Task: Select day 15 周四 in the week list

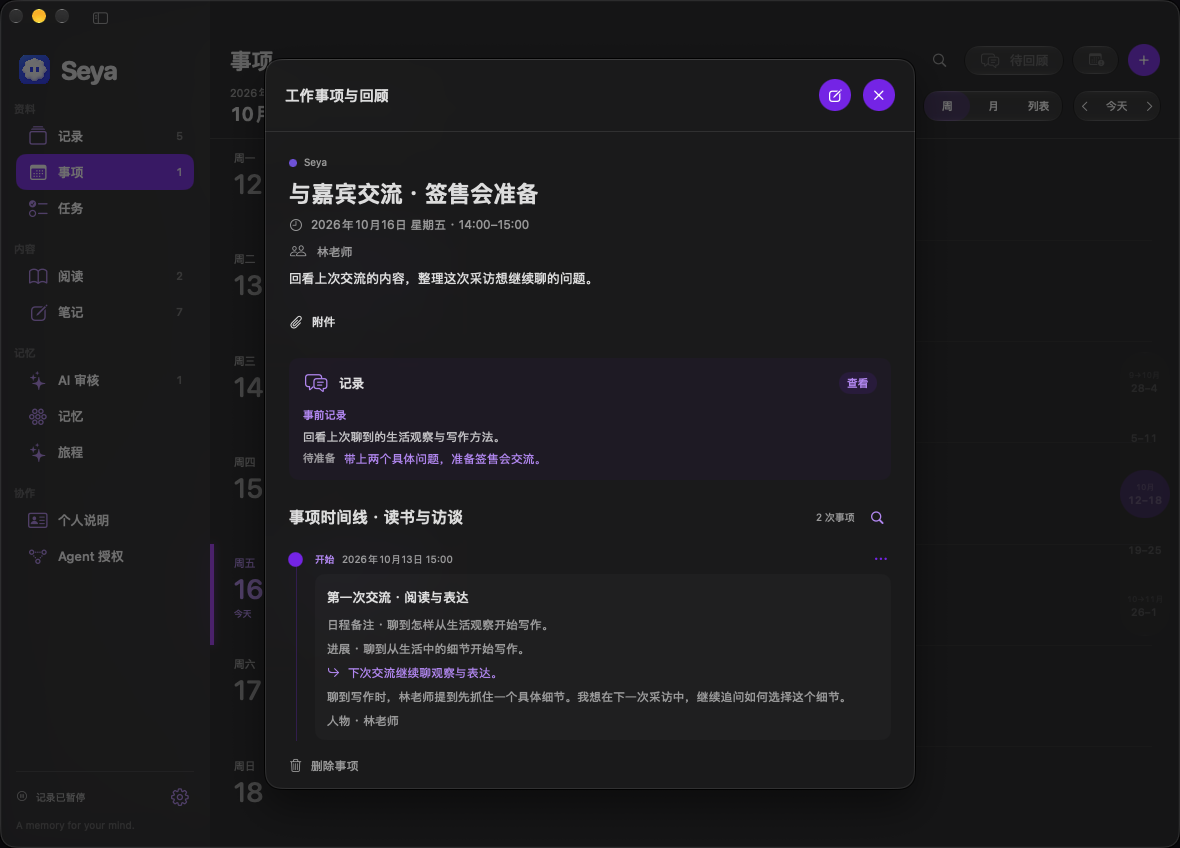Action: click(x=247, y=481)
